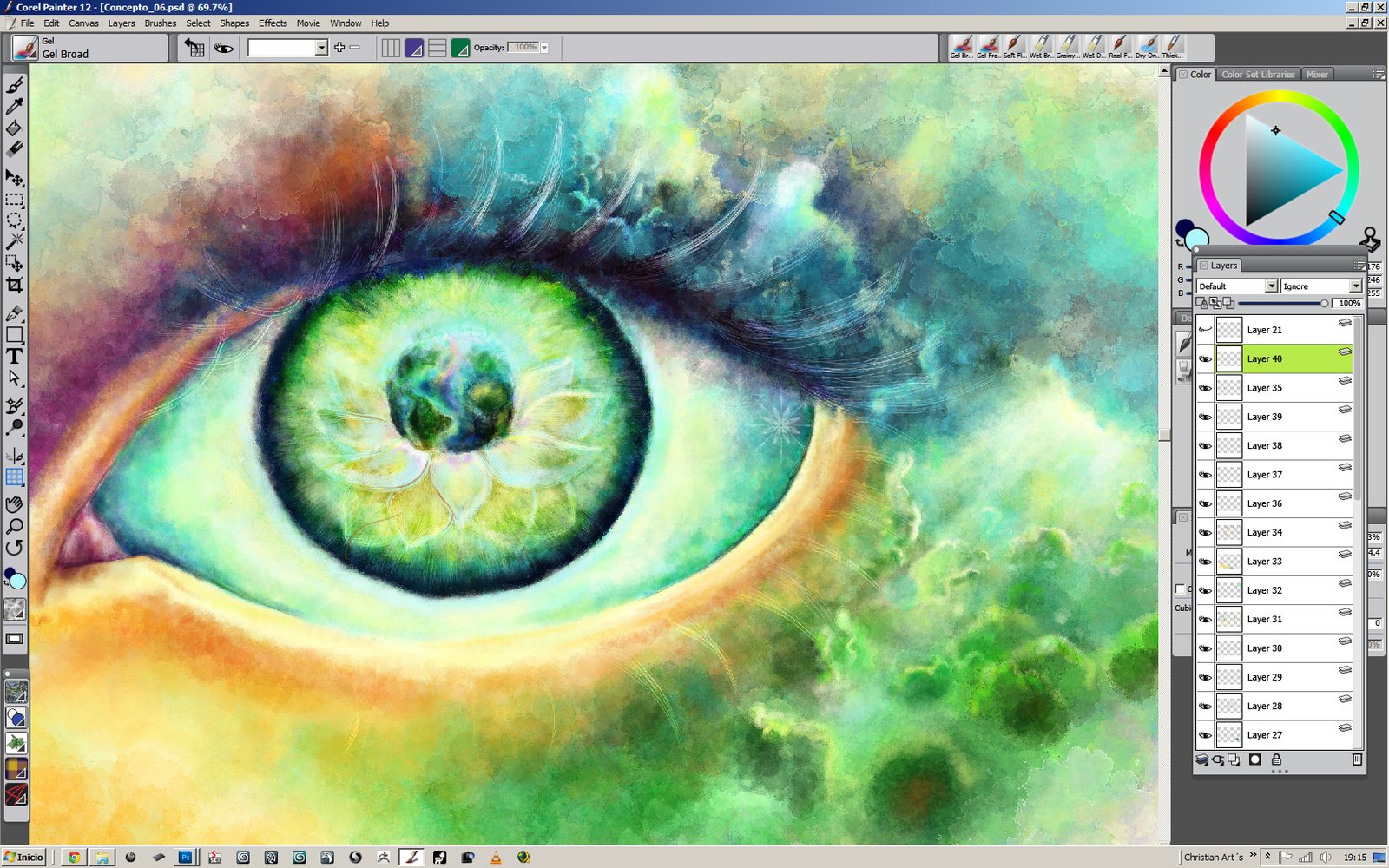The image size is (1389, 868).
Task: Click the Layer 40 thumbnail
Action: (1228, 358)
